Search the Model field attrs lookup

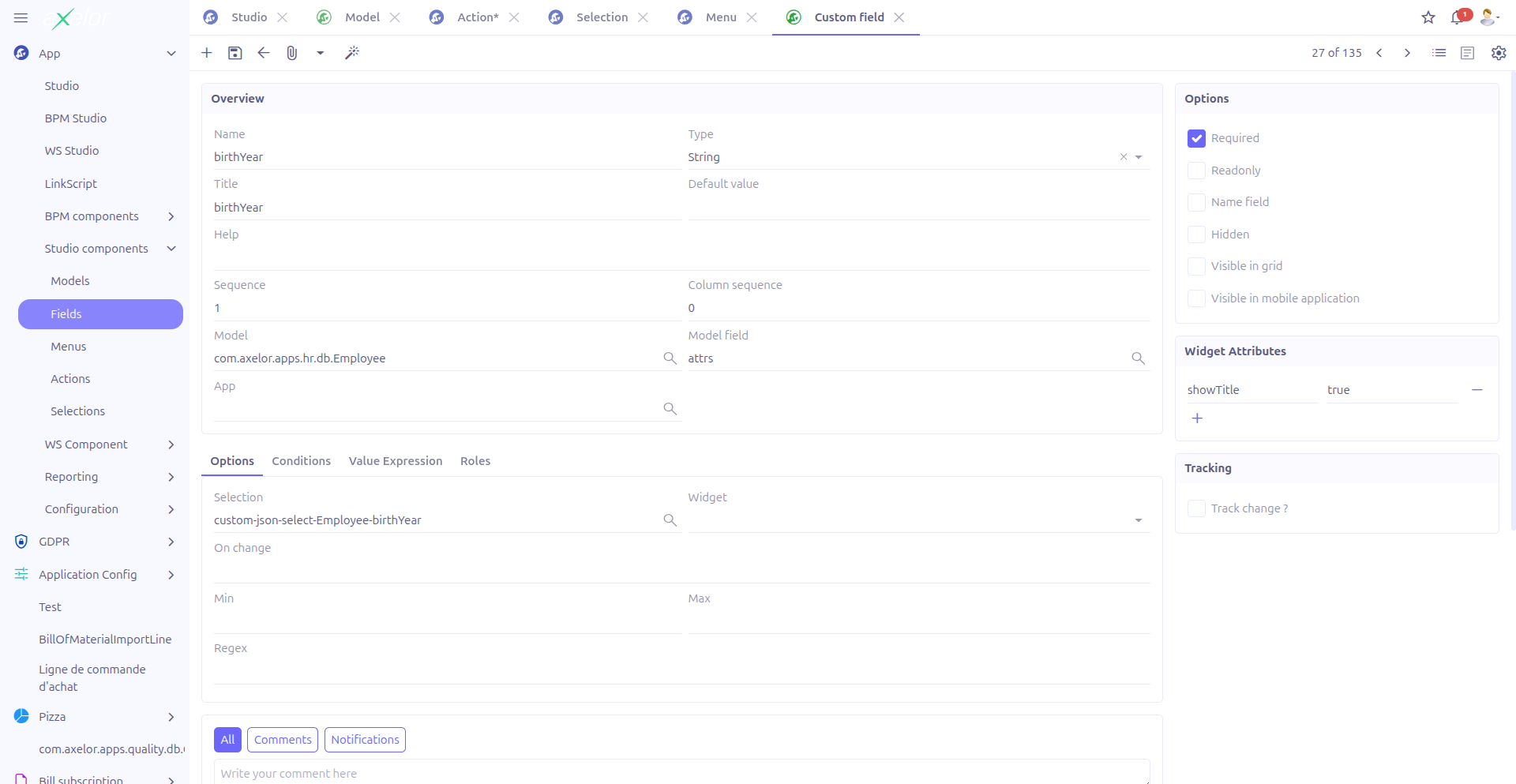click(1138, 358)
